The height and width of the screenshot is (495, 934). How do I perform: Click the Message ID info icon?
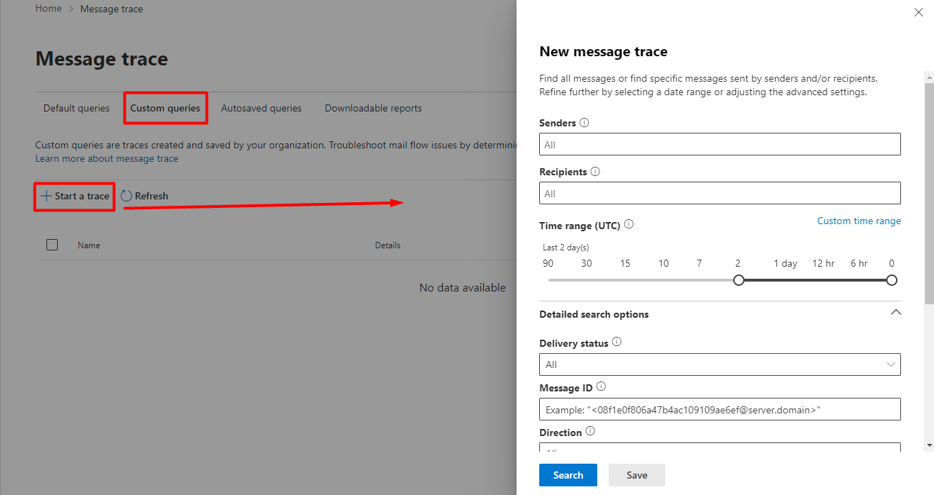(x=601, y=387)
